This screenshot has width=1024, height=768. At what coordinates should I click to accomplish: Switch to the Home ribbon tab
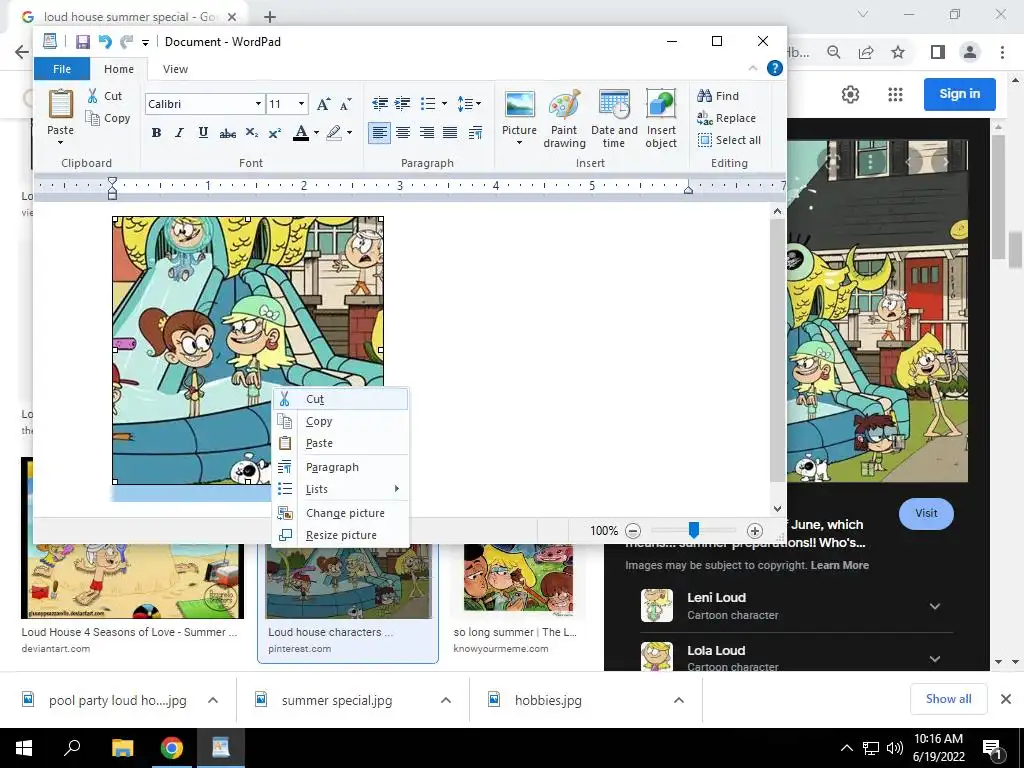click(119, 69)
